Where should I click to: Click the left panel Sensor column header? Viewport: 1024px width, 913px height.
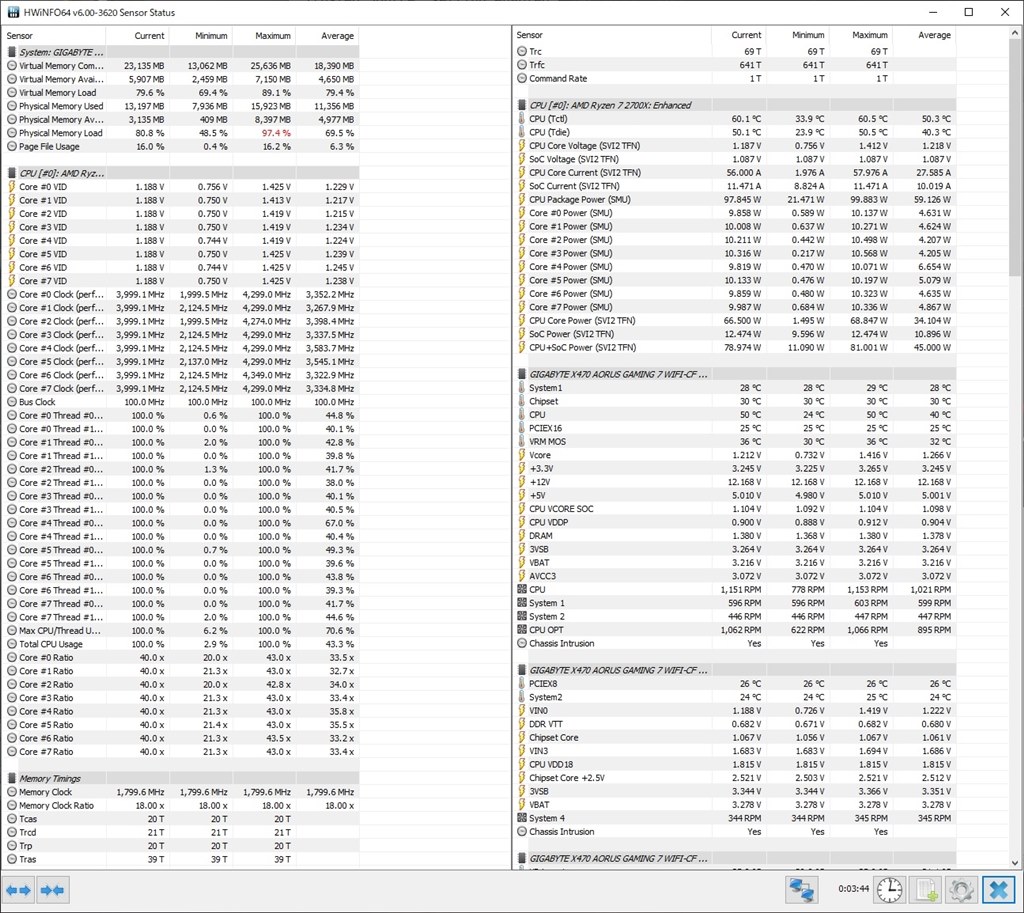point(20,35)
